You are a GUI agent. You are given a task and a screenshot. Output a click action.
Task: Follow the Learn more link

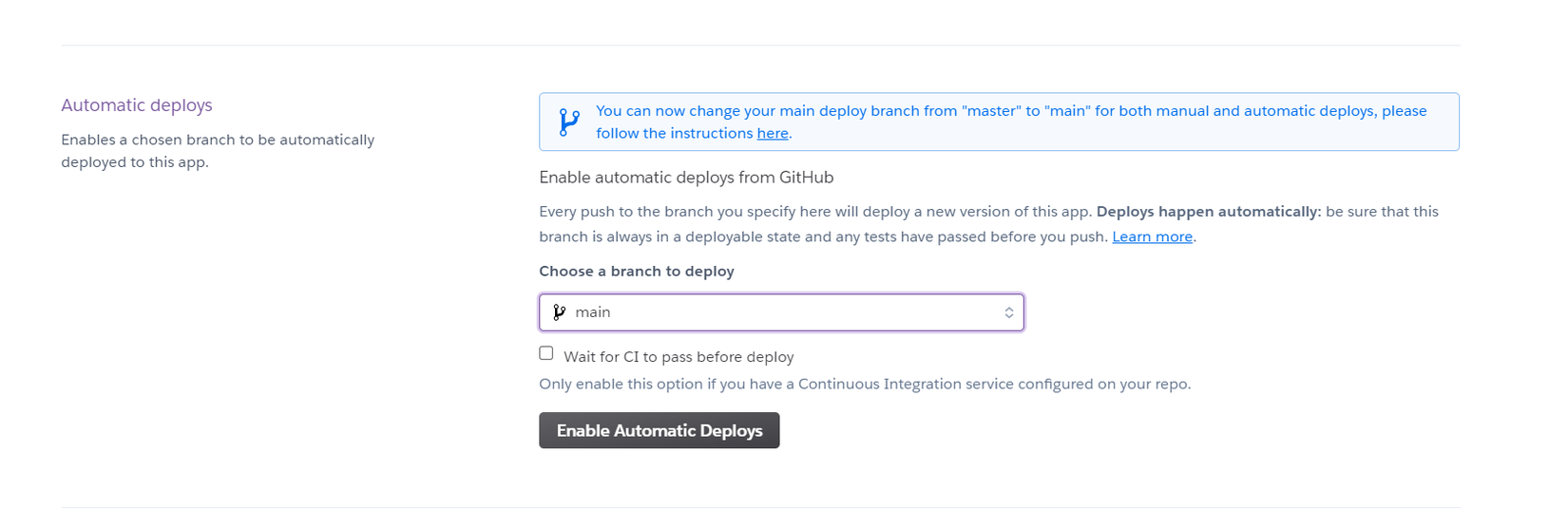point(1152,236)
